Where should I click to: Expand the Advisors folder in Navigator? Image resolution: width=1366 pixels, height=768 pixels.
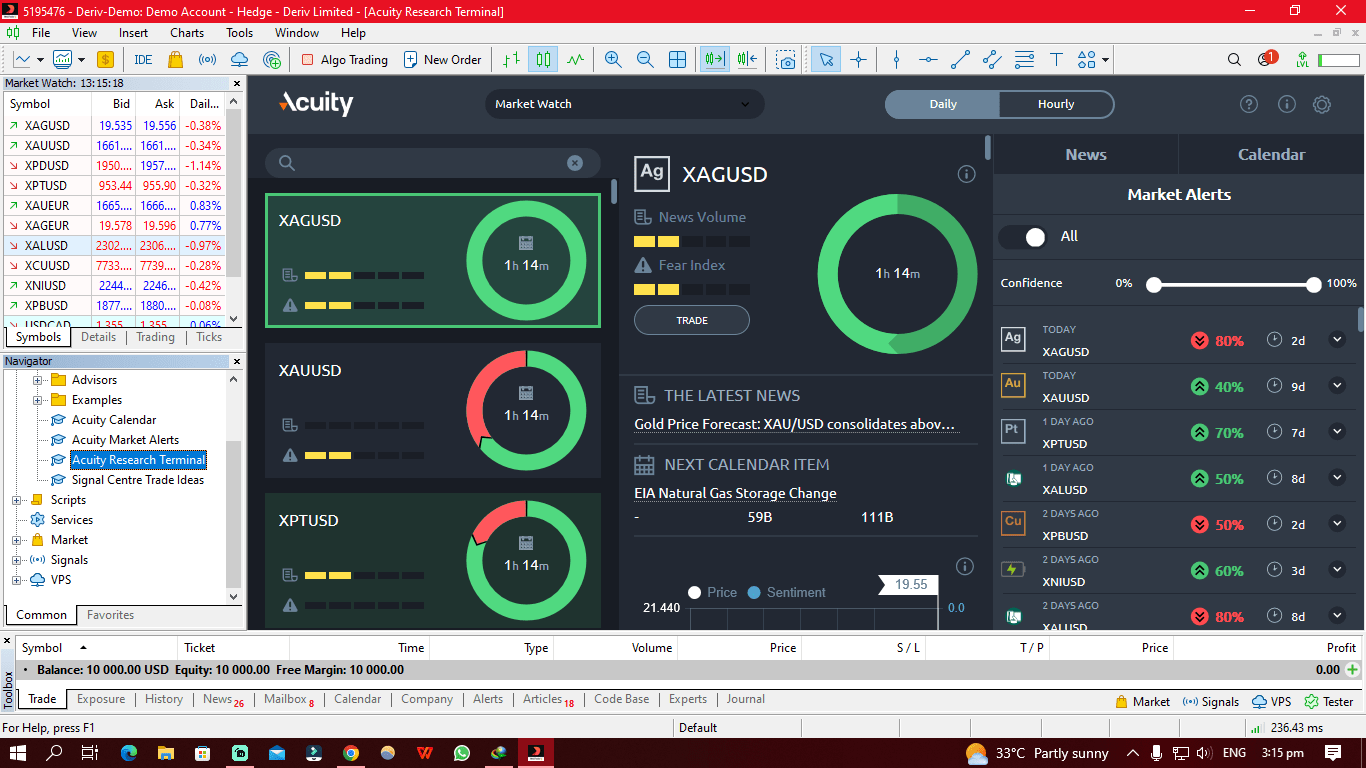pyautogui.click(x=38, y=380)
